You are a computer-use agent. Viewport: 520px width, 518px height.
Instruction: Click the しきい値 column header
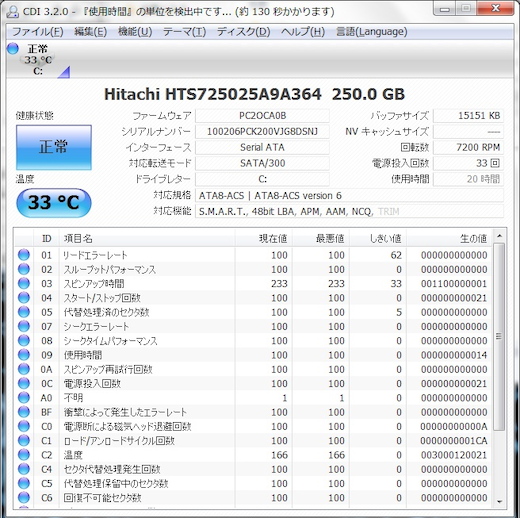(378, 238)
